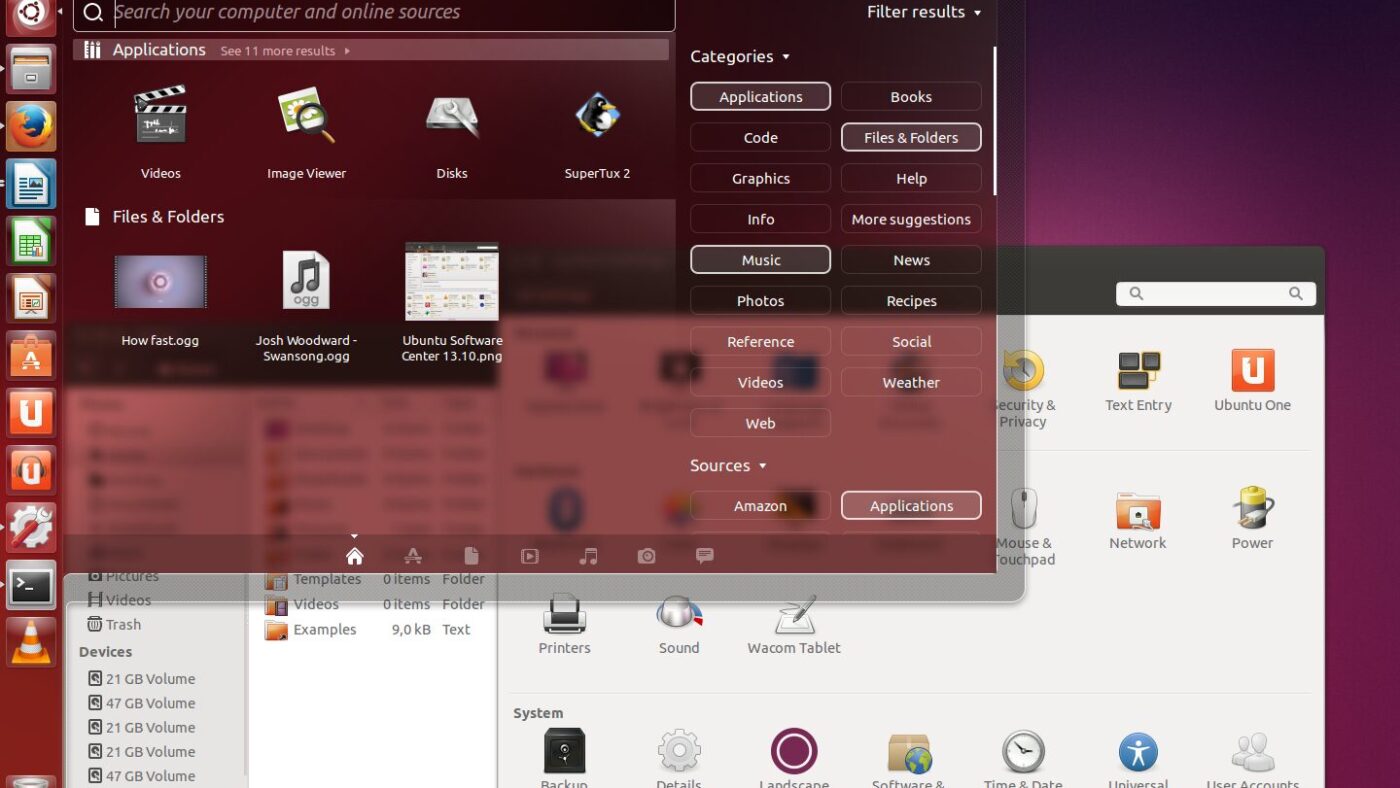Screen dimensions: 1400x788
Task: Open Templates folder in Files window
Action: (x=374, y=579)
